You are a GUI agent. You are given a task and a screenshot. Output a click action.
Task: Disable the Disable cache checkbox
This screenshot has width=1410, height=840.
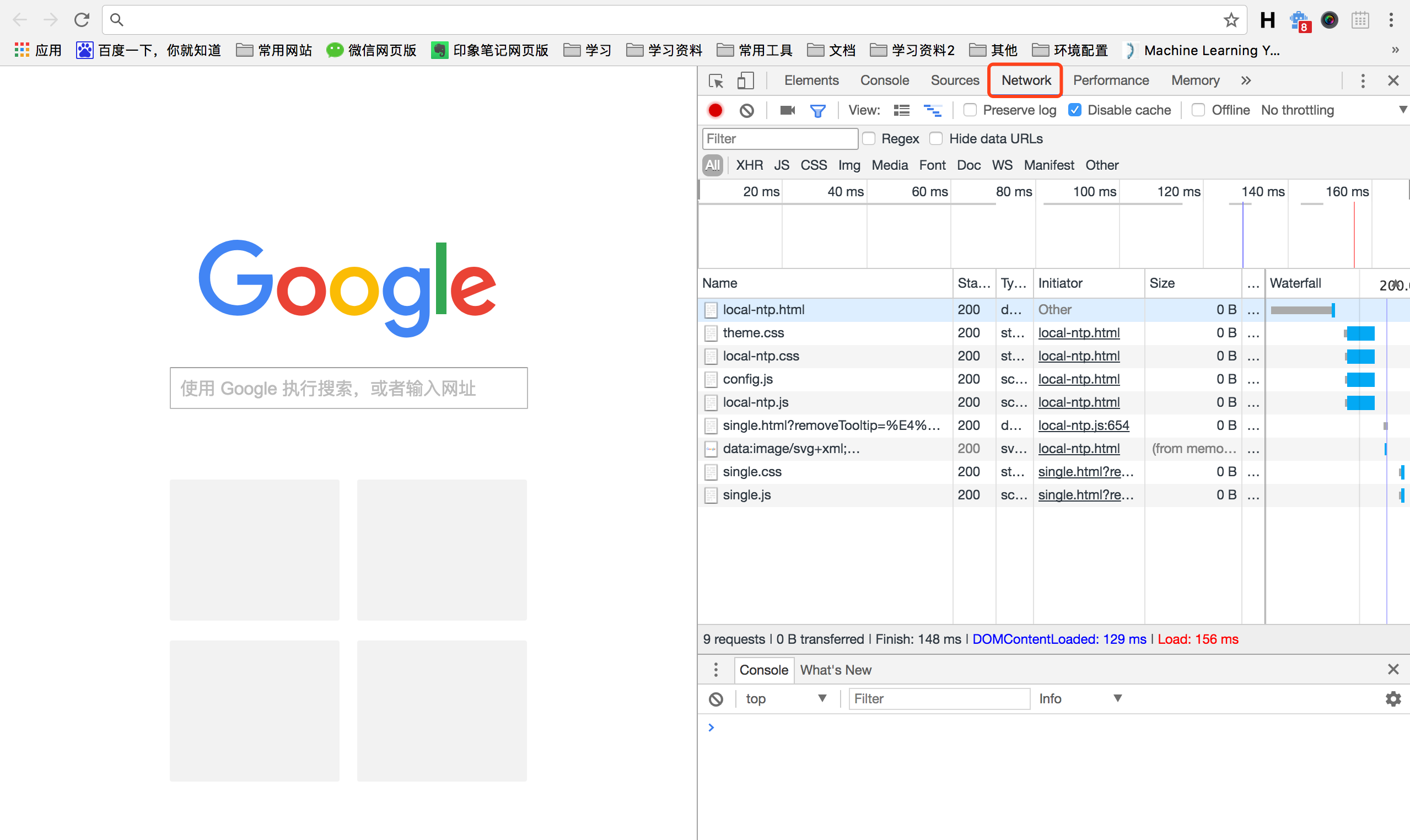(1074, 110)
